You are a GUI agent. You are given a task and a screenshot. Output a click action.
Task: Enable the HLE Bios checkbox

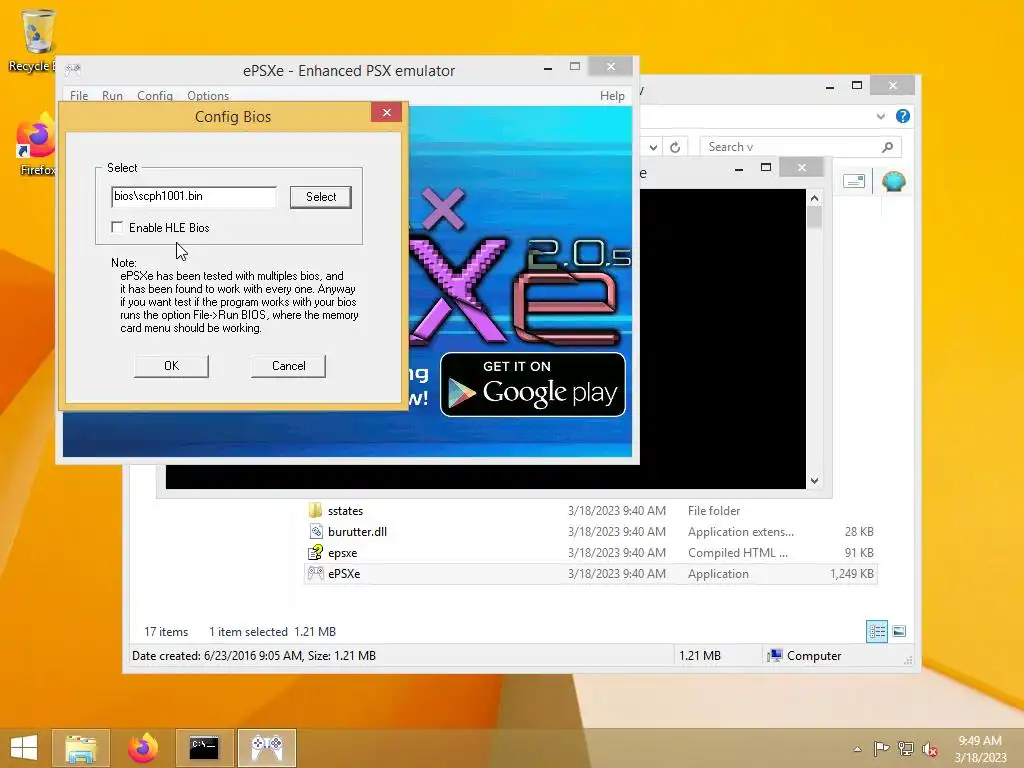pyautogui.click(x=117, y=227)
